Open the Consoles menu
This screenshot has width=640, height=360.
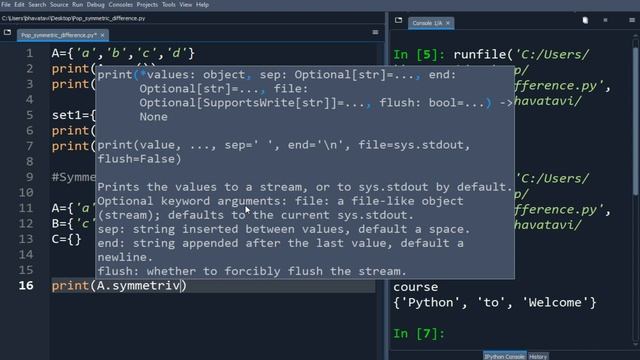tap(120, 4)
